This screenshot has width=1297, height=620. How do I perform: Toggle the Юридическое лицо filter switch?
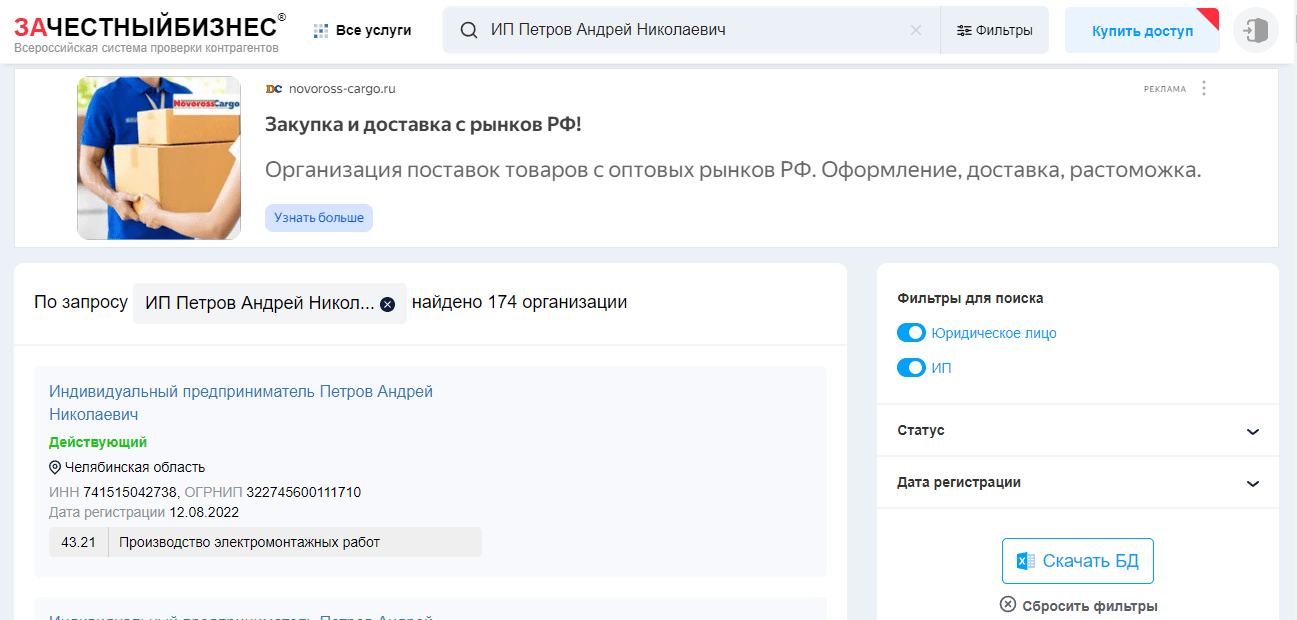click(911, 333)
